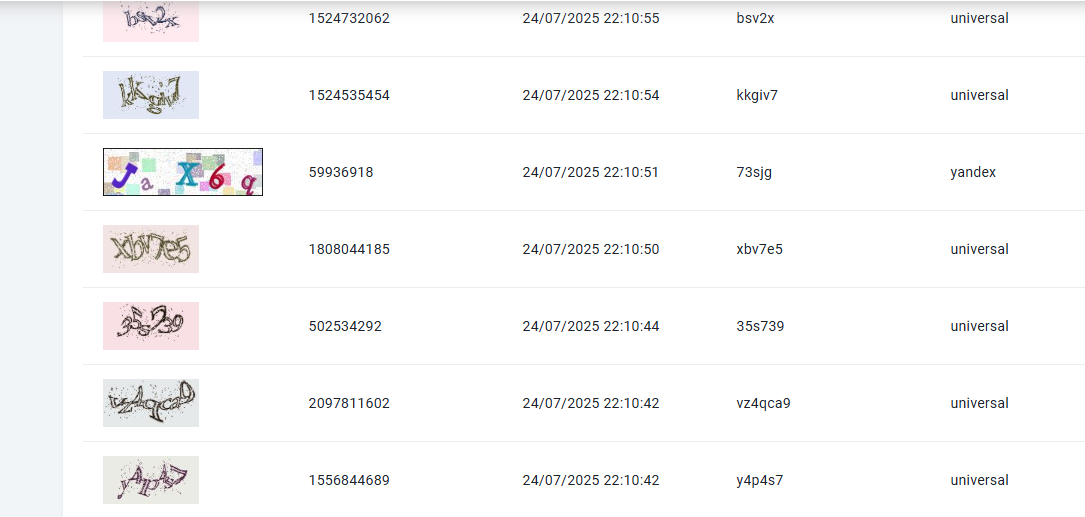Select captcha ID 59936918
The width and height of the screenshot is (1085, 517).
click(x=340, y=172)
